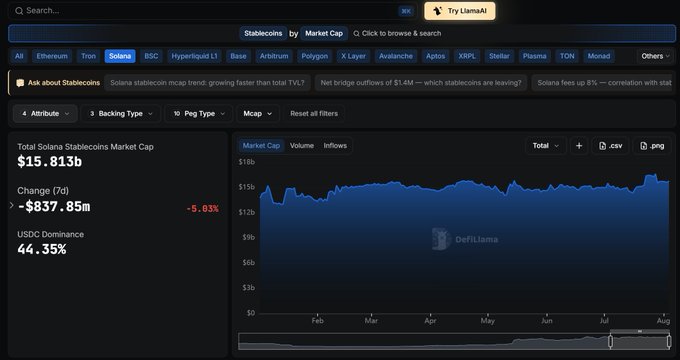This screenshot has height=360, width=680.
Task: Click the range slider top drag bar
Action: 640,331
